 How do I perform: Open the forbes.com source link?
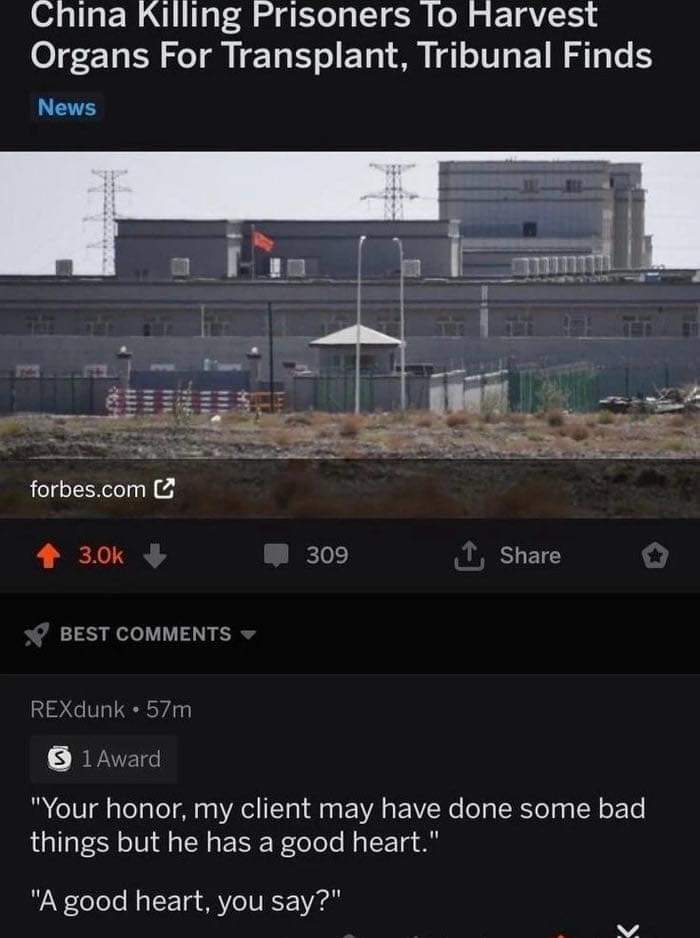88,489
